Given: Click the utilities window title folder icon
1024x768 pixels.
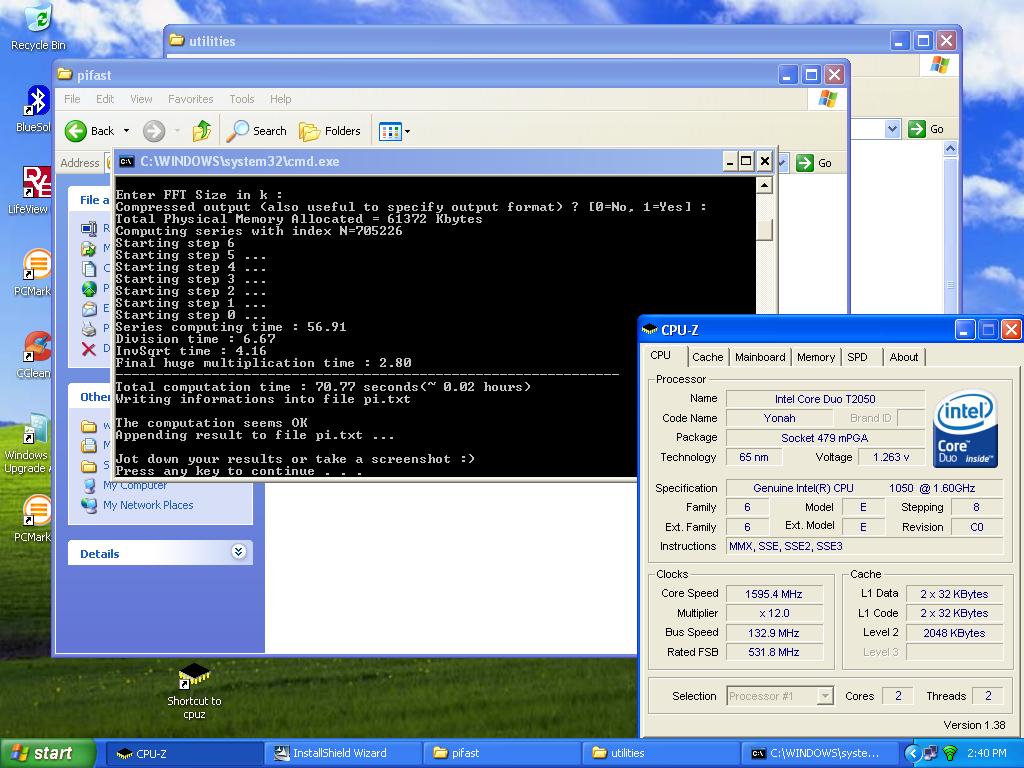Looking at the screenshot, I should point(177,40).
